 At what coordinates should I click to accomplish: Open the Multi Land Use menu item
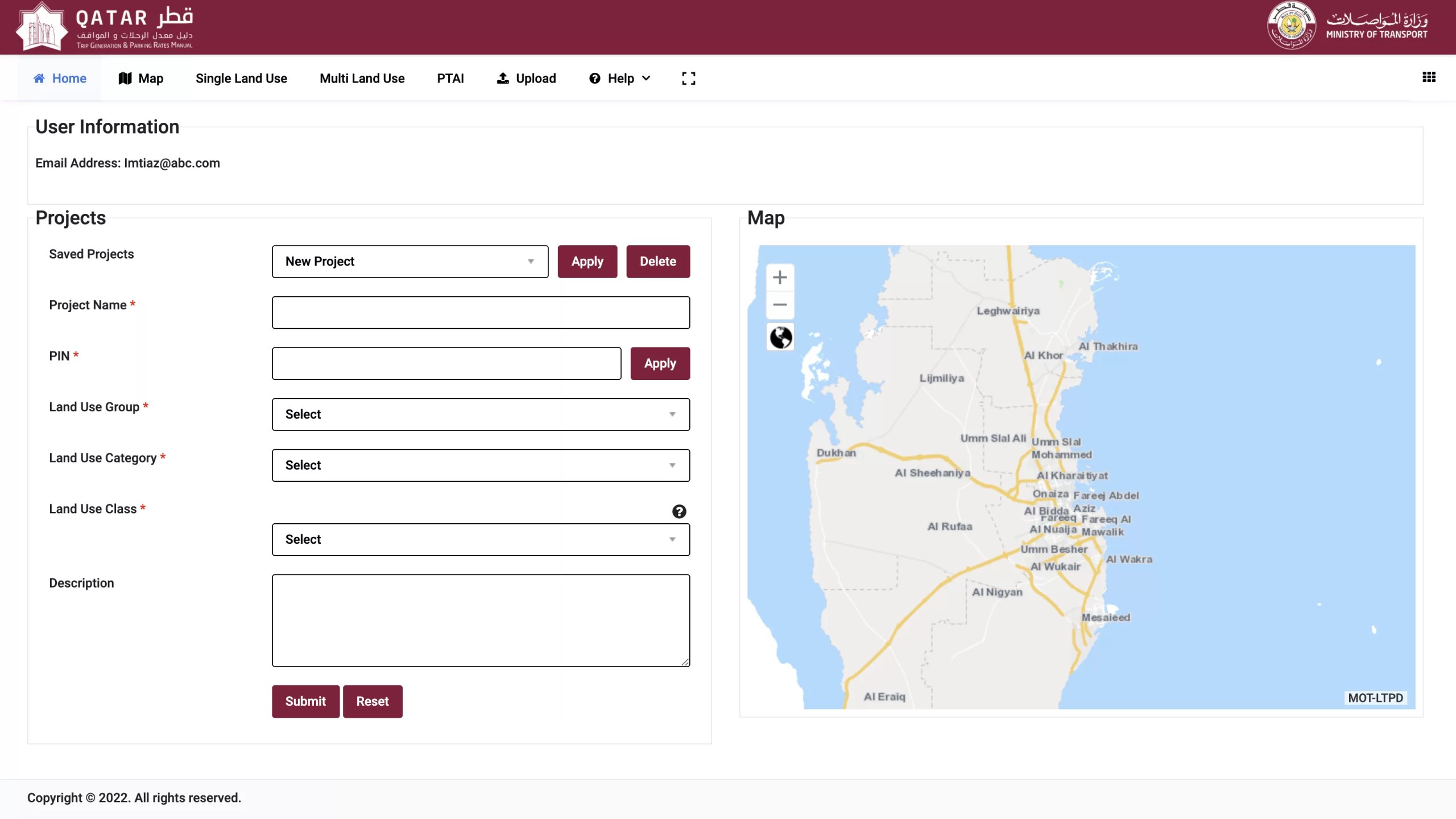point(362,78)
